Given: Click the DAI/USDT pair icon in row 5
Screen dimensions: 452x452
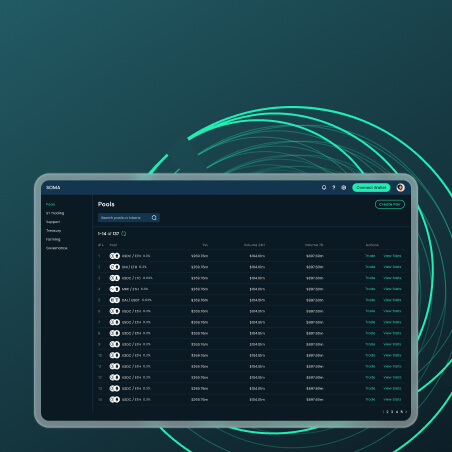Looking at the screenshot, I should [x=114, y=300].
